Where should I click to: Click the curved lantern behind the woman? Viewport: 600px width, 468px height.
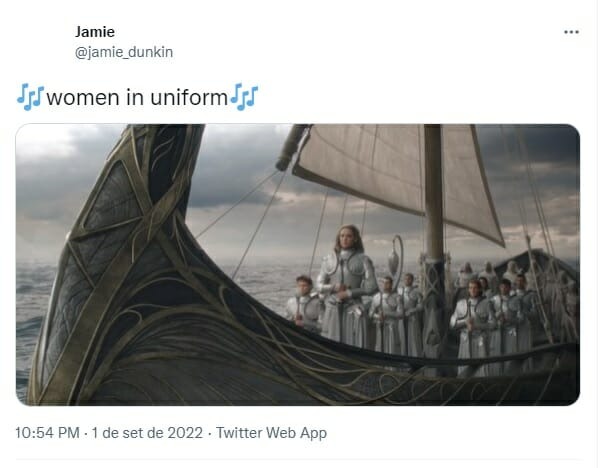click(396, 258)
